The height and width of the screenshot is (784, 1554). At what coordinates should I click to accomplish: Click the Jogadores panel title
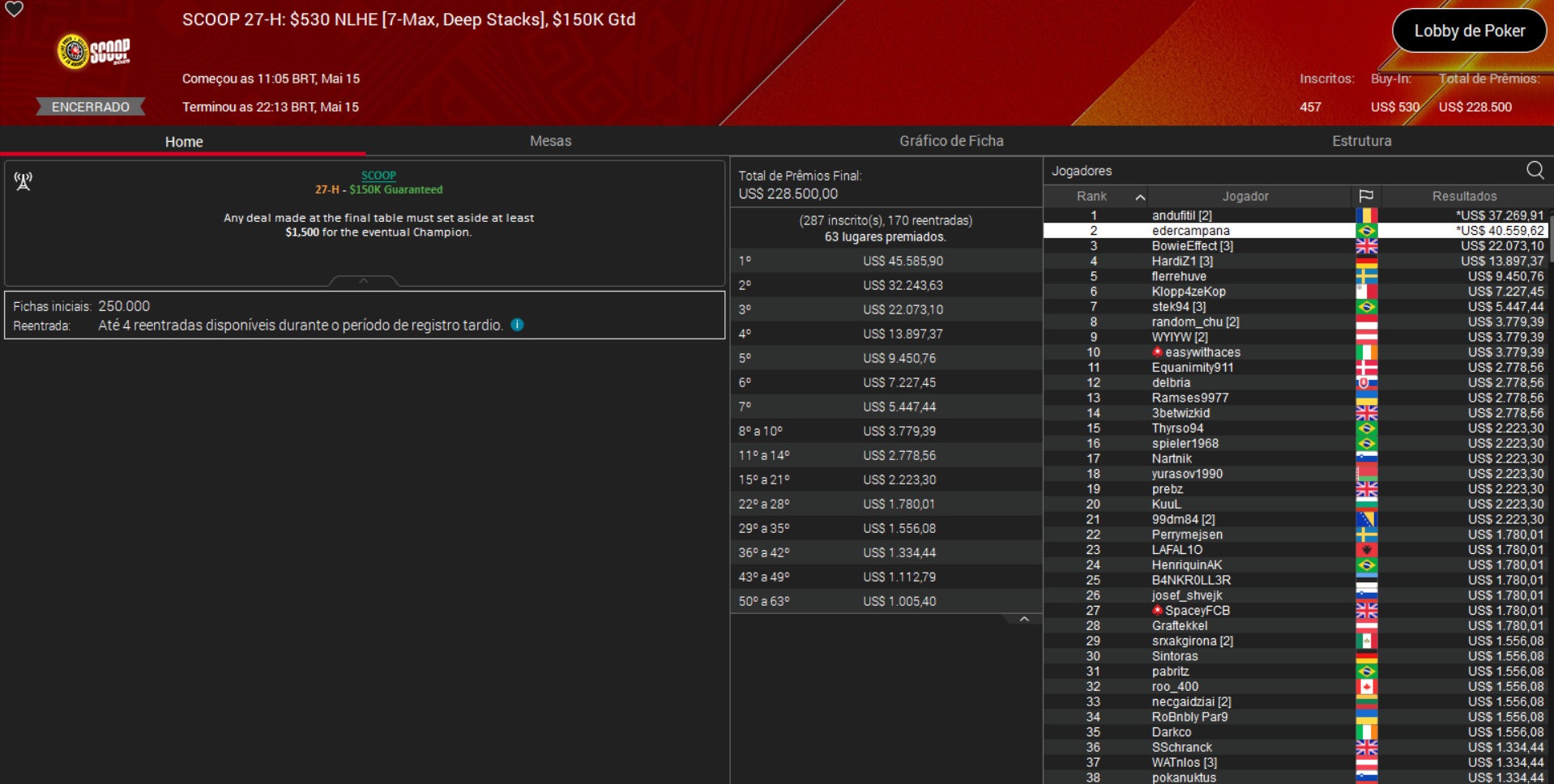click(x=1082, y=171)
